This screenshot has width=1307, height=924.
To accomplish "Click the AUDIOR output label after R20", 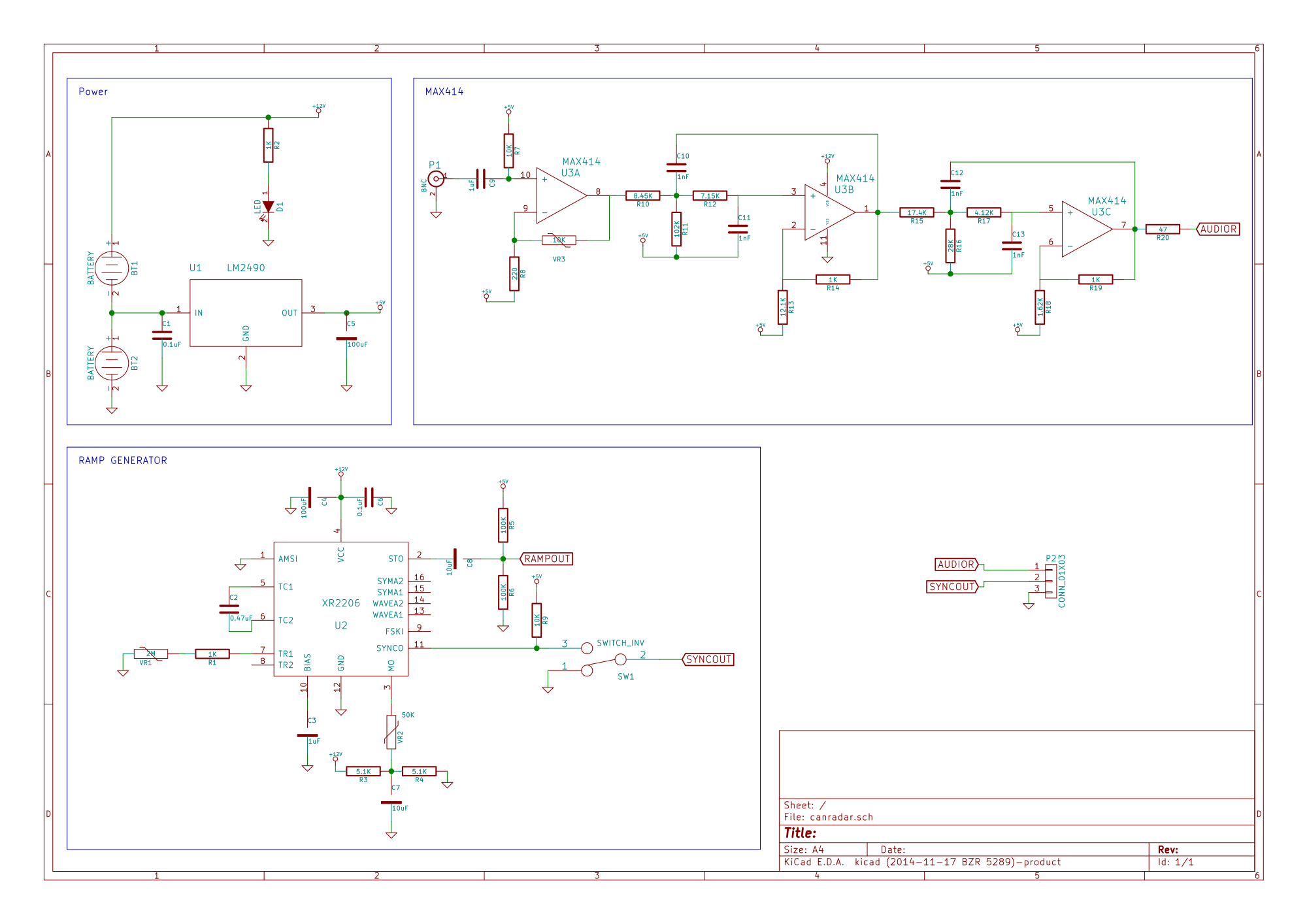I will (1217, 229).
